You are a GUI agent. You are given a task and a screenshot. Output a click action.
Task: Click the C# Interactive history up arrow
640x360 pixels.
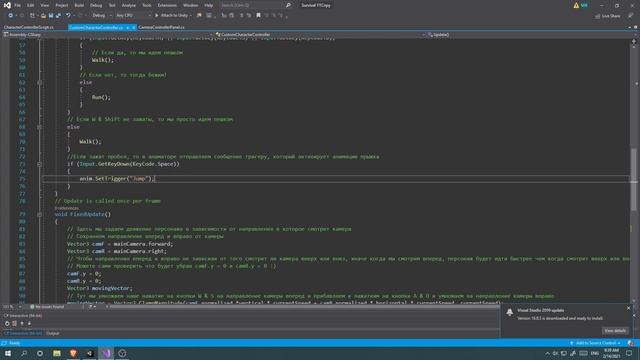point(22,323)
